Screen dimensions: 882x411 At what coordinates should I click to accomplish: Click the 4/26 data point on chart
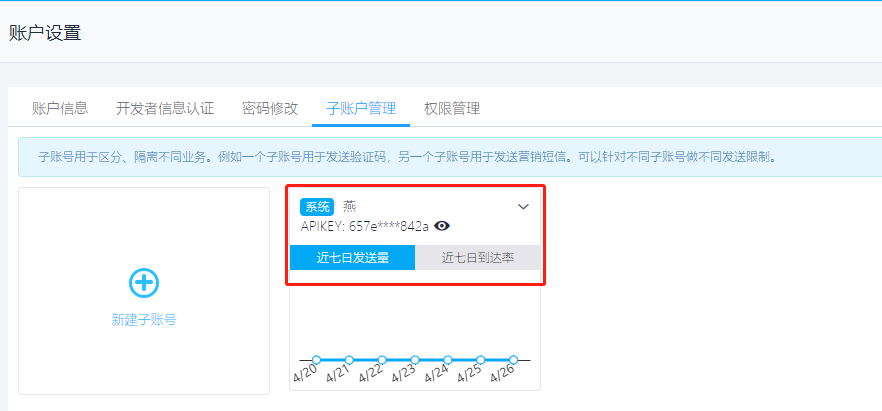click(x=513, y=360)
